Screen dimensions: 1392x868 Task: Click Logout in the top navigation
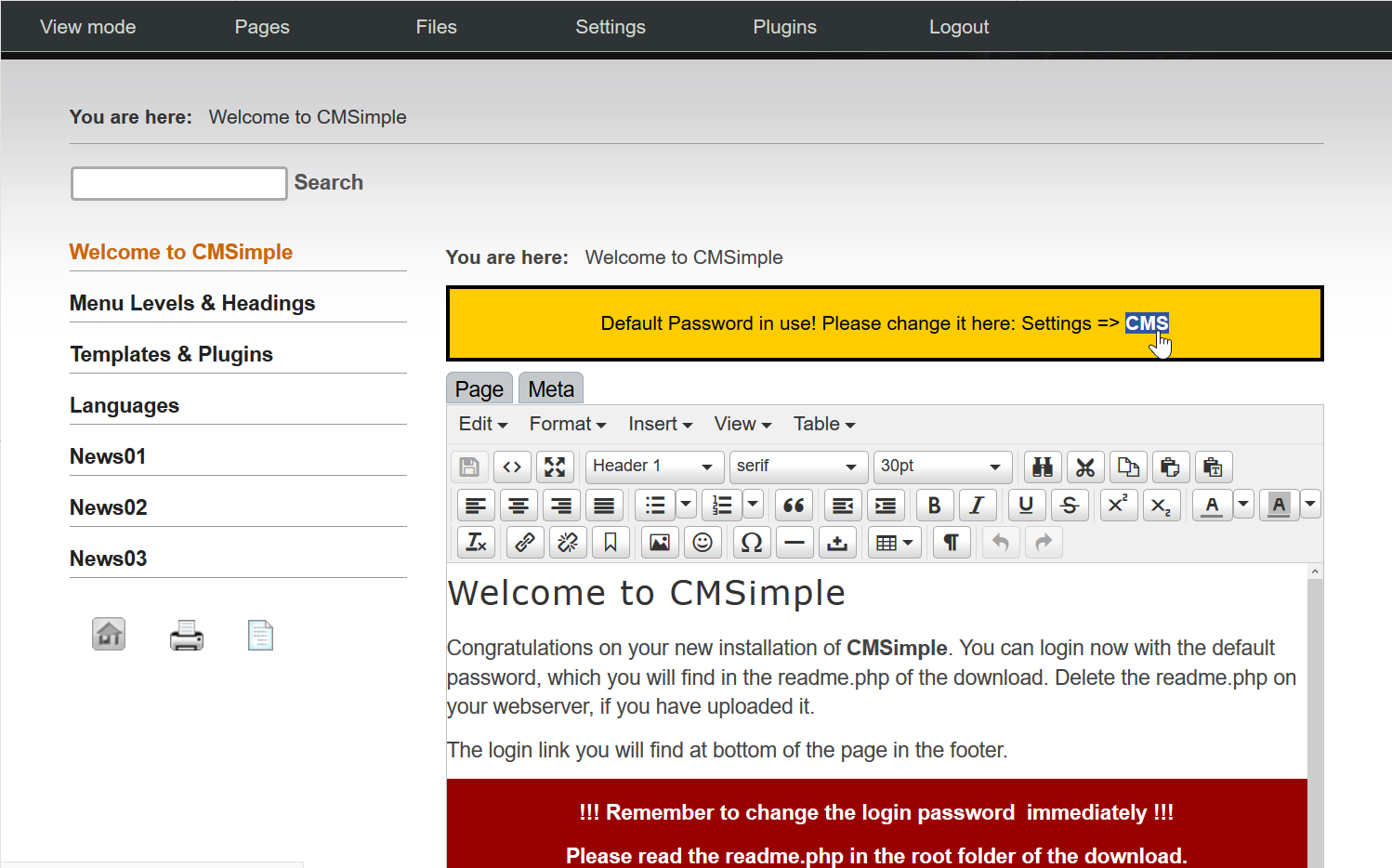958,27
